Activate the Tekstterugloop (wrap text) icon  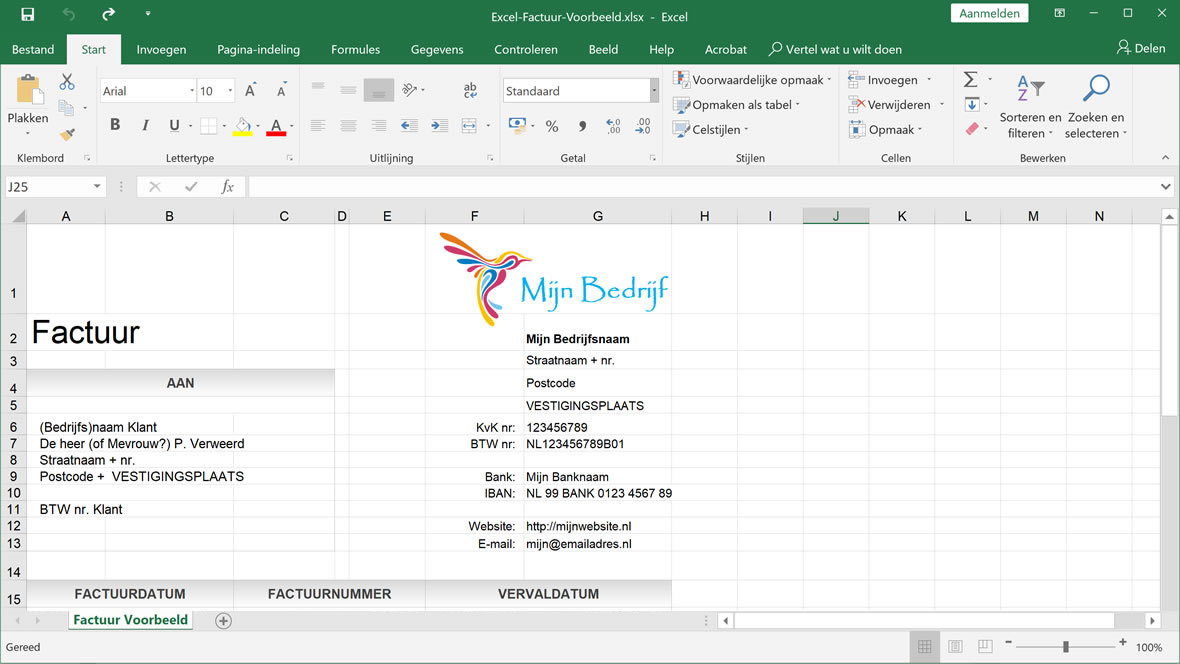point(470,90)
